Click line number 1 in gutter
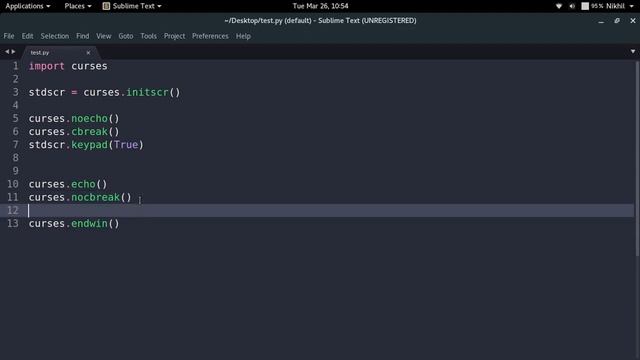 tap(16, 66)
